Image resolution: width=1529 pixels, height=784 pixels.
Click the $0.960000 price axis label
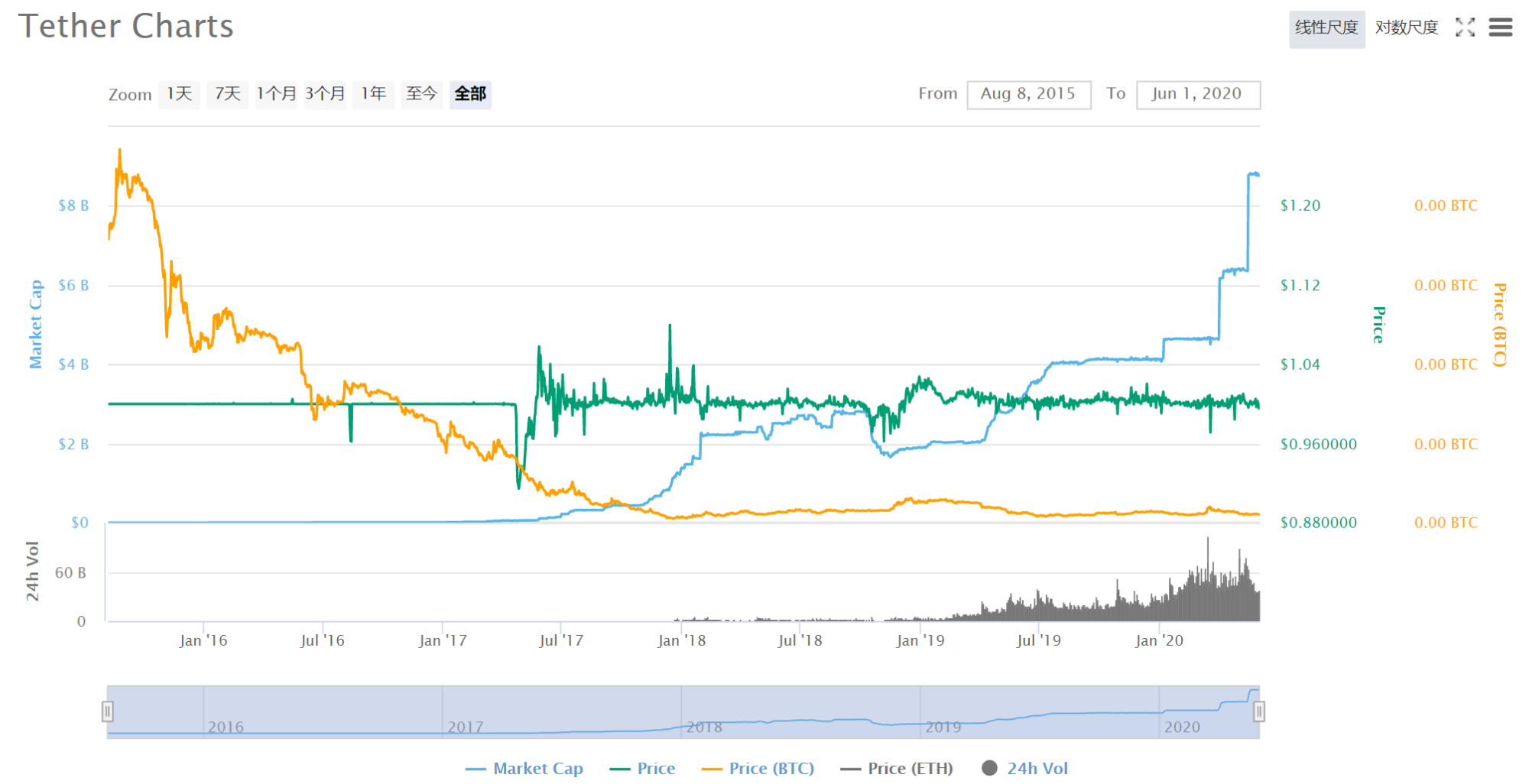1319,444
